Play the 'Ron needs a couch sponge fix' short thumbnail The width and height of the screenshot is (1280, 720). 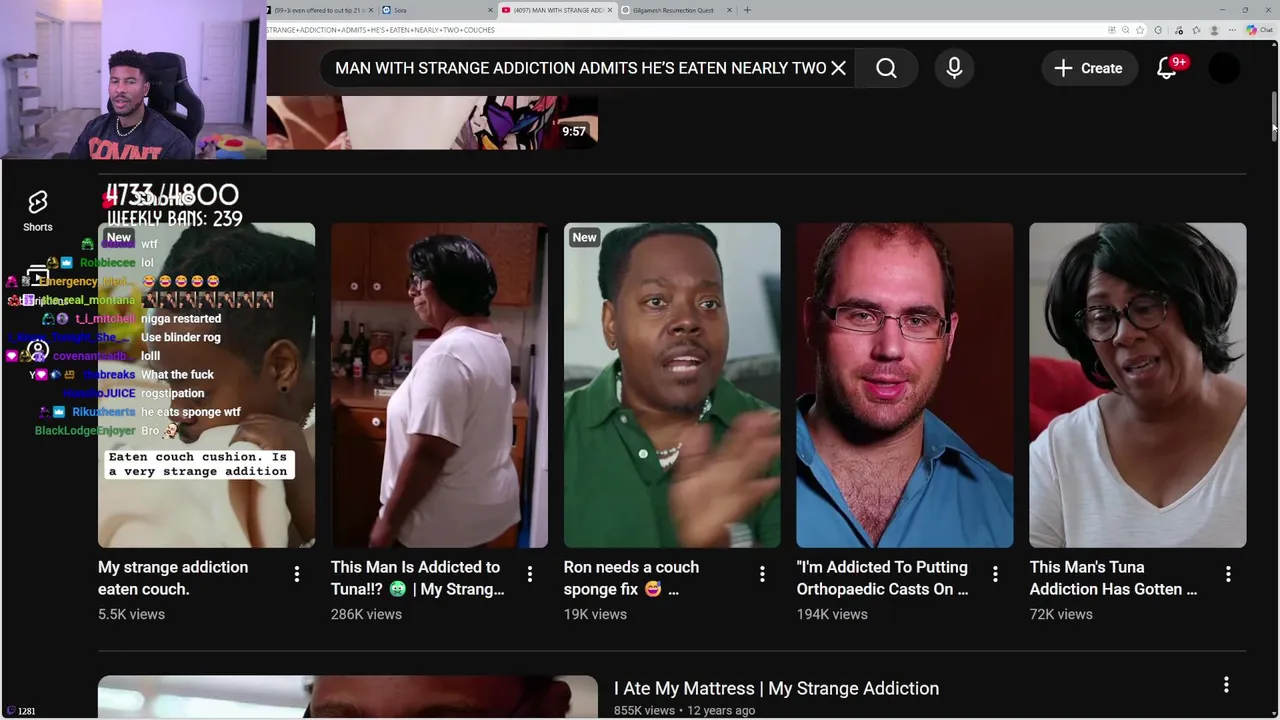(672, 385)
